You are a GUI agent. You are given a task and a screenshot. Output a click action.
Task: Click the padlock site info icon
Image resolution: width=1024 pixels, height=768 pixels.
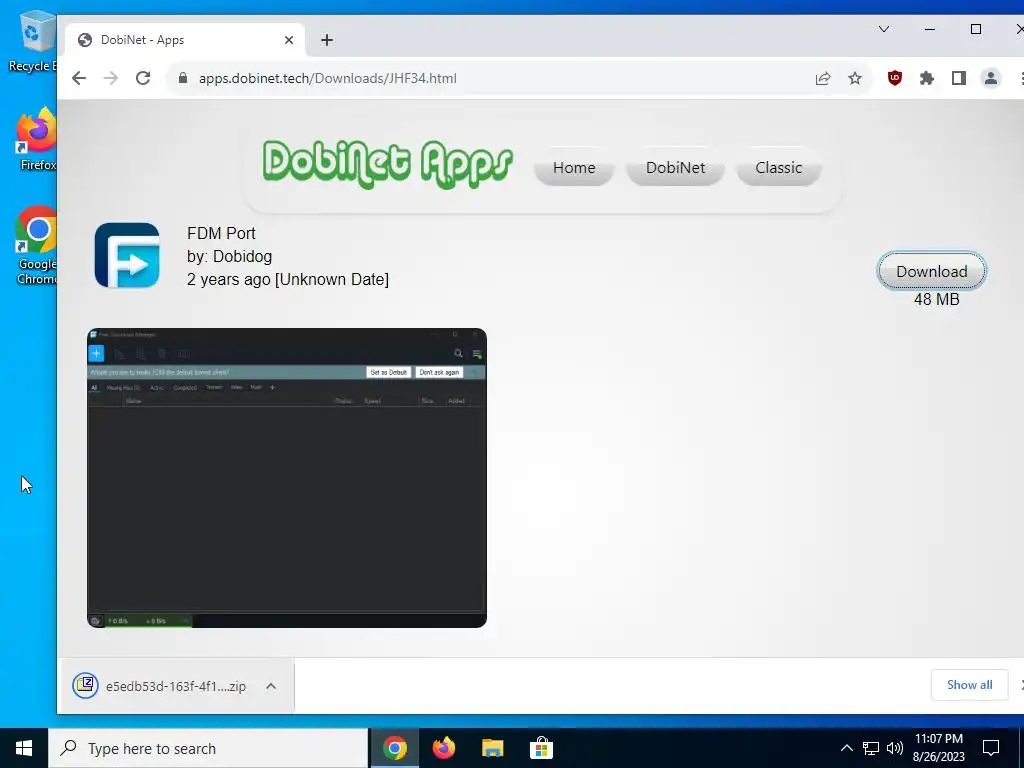tap(184, 78)
